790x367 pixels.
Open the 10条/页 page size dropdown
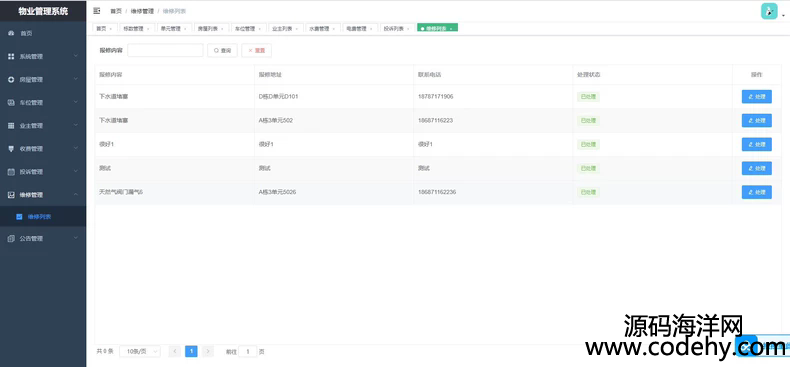pyautogui.click(x=140, y=351)
